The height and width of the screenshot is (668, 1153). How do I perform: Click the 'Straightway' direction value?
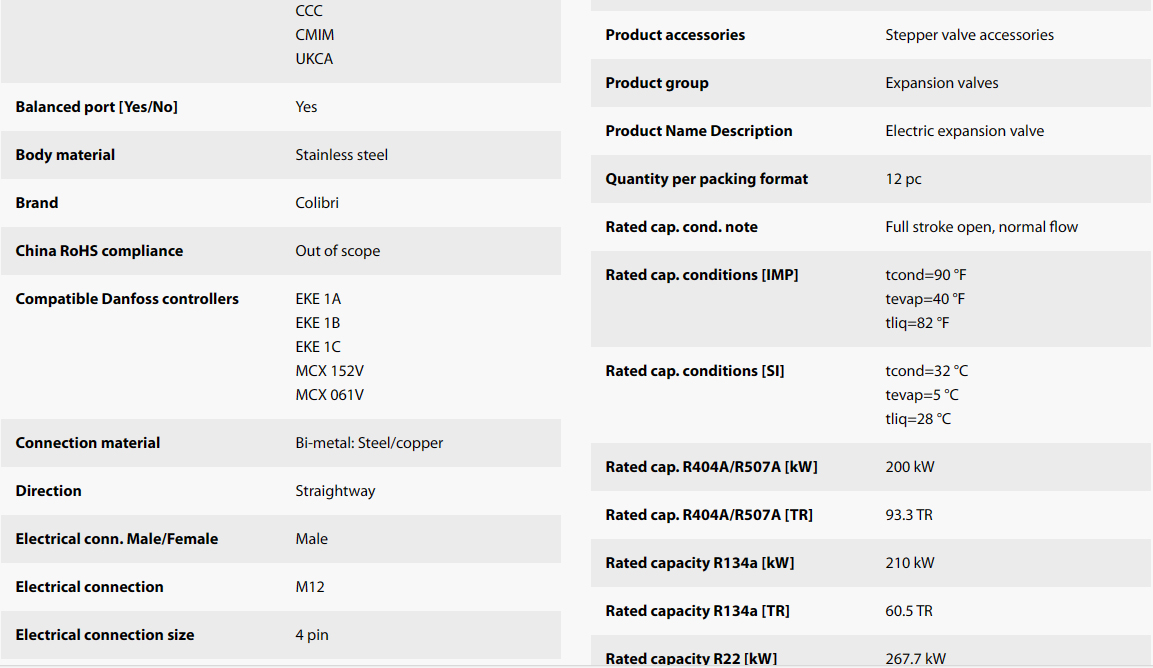click(335, 491)
